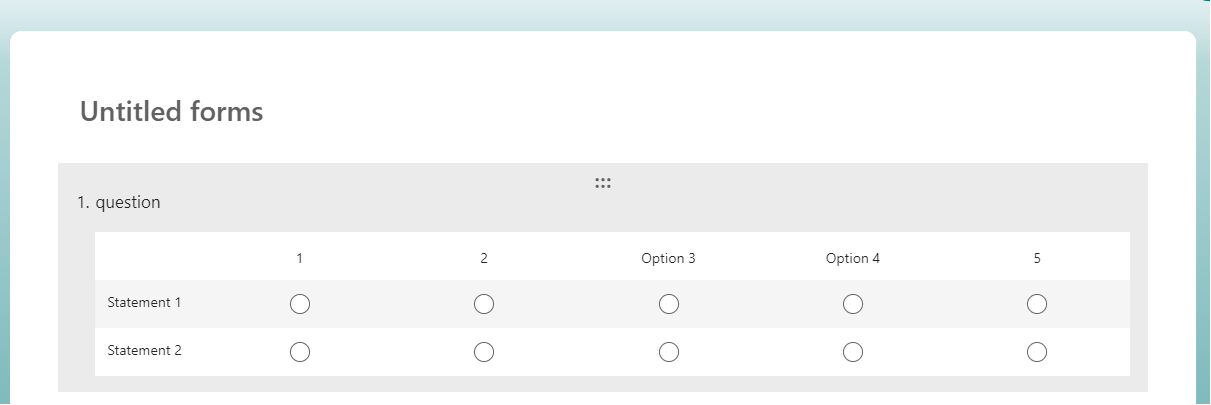Select rating 1 for Statement 1

(x=300, y=304)
